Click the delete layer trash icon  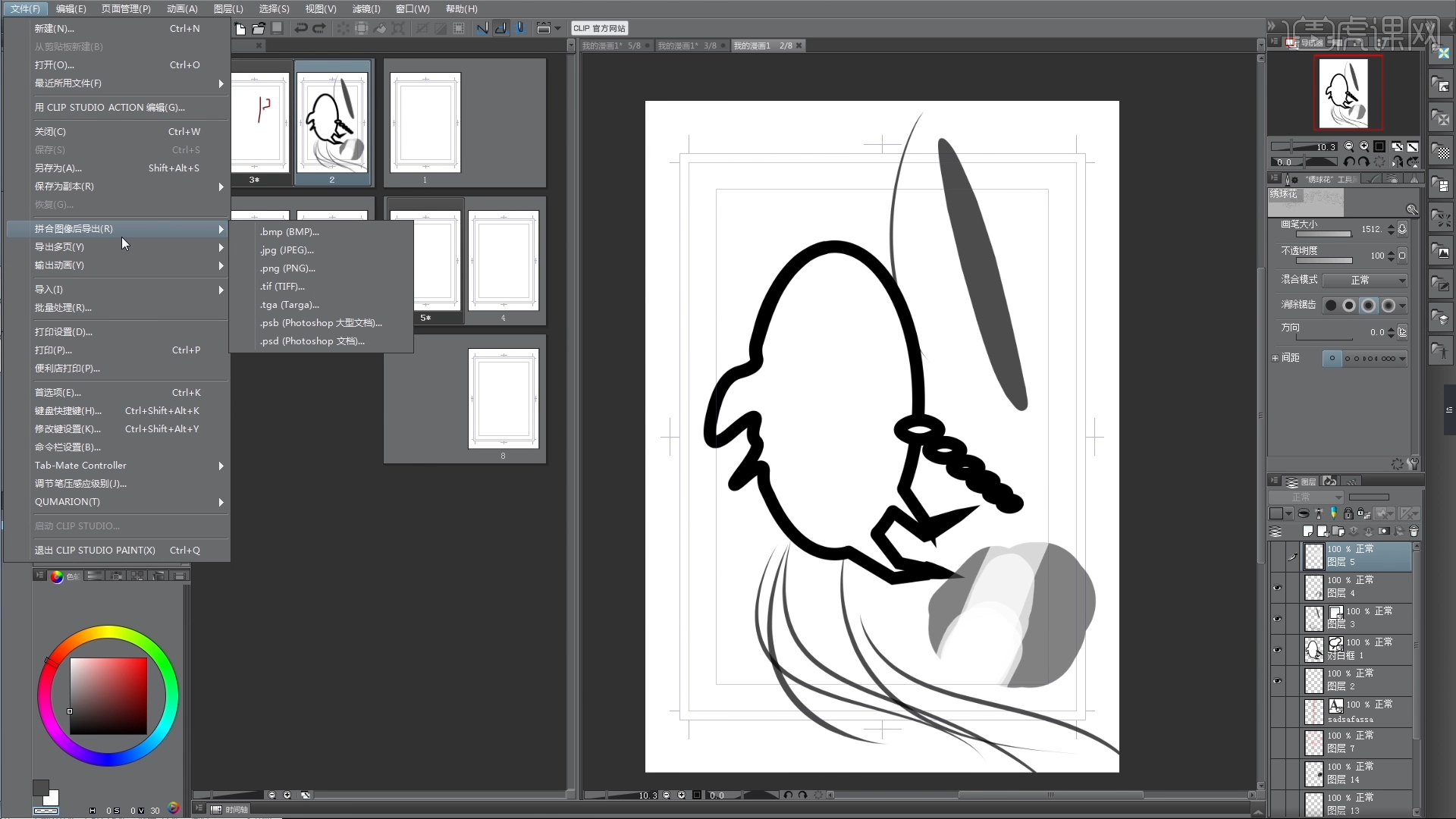pyautogui.click(x=1414, y=532)
